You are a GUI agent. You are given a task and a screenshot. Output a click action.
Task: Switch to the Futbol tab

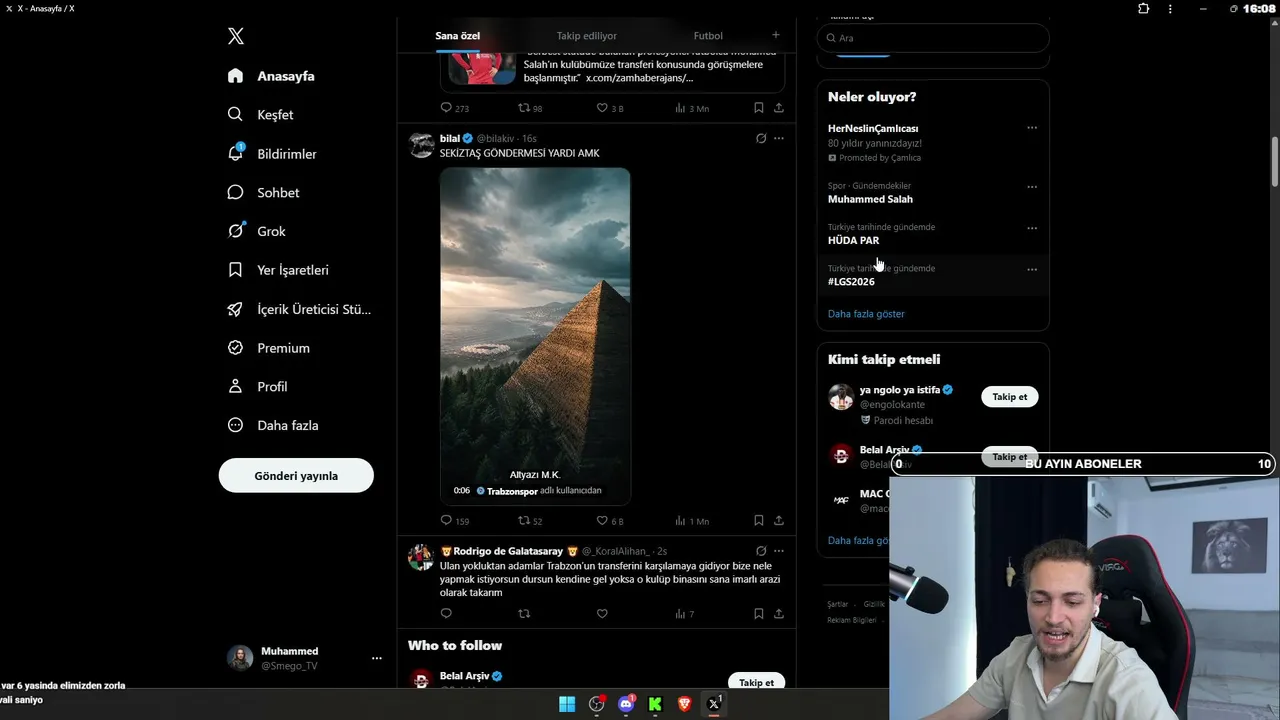coord(708,36)
